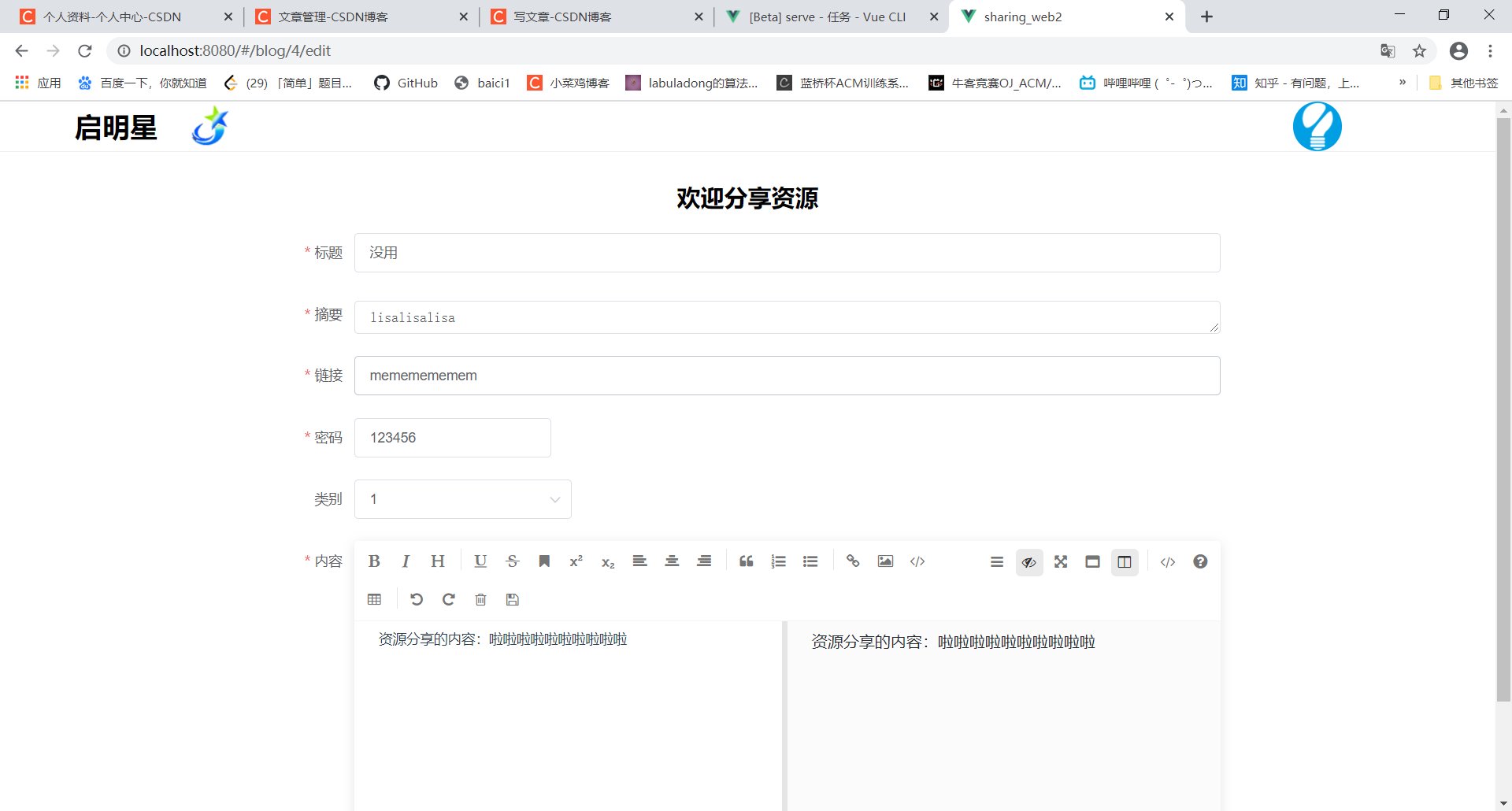Insert an unordered list

pyautogui.click(x=810, y=561)
